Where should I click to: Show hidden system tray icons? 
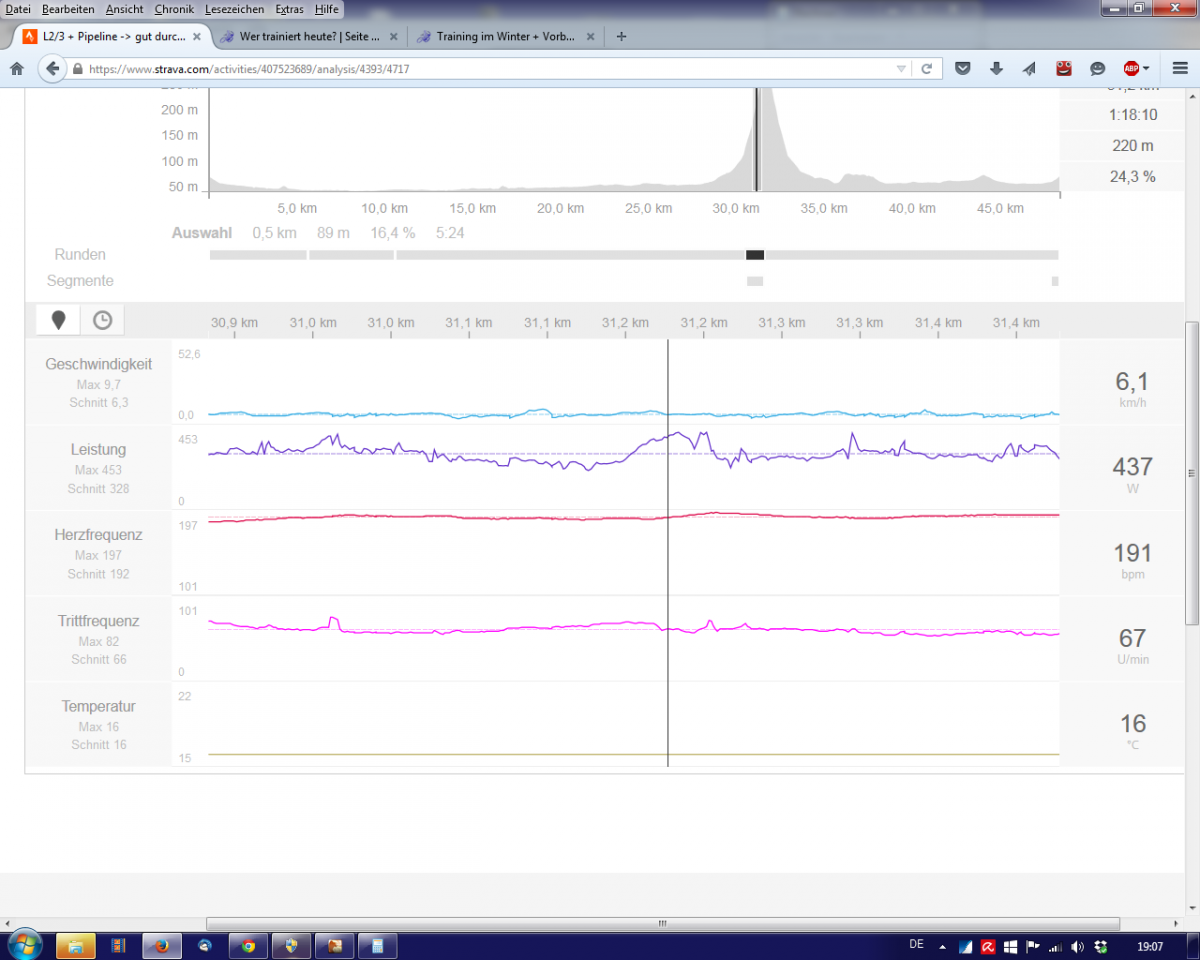(x=941, y=946)
